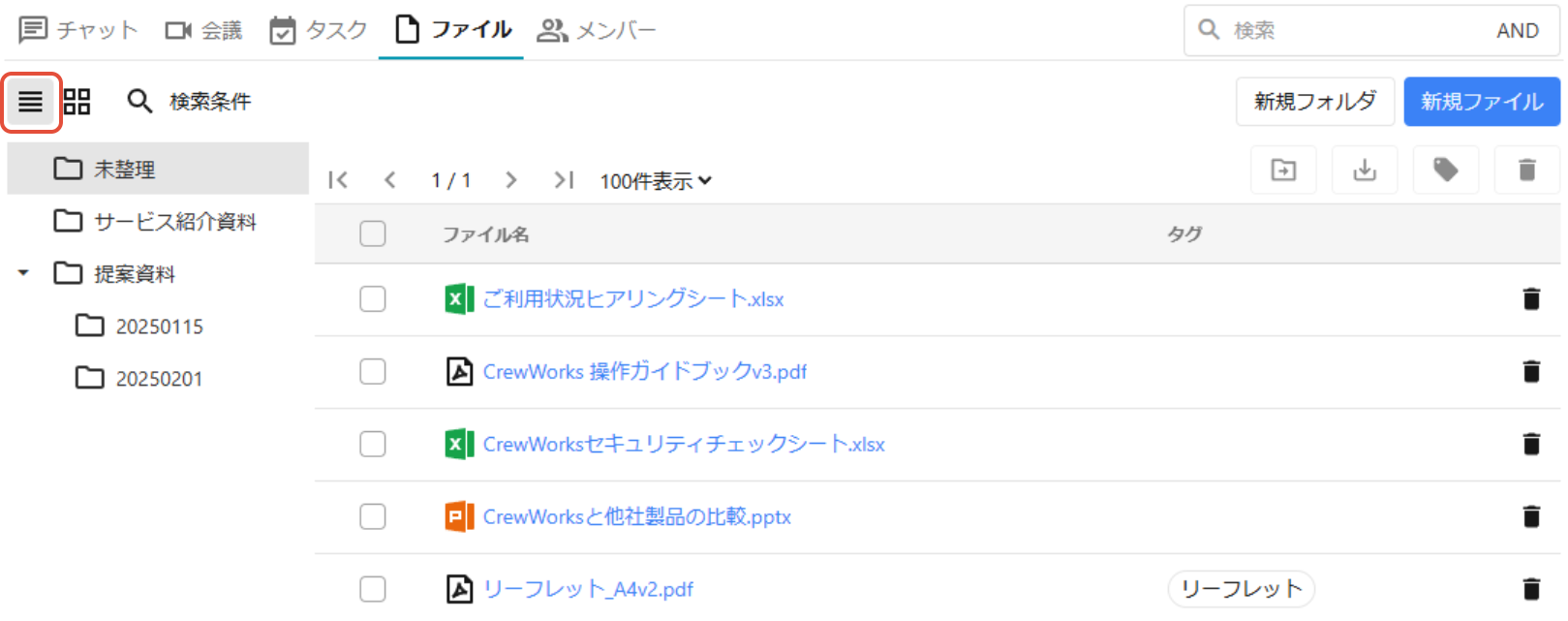The width and height of the screenshot is (1568, 621).
Task: Check CrewWorks 操作ガイドブックv3.pdf row checkbox
Action: [373, 372]
